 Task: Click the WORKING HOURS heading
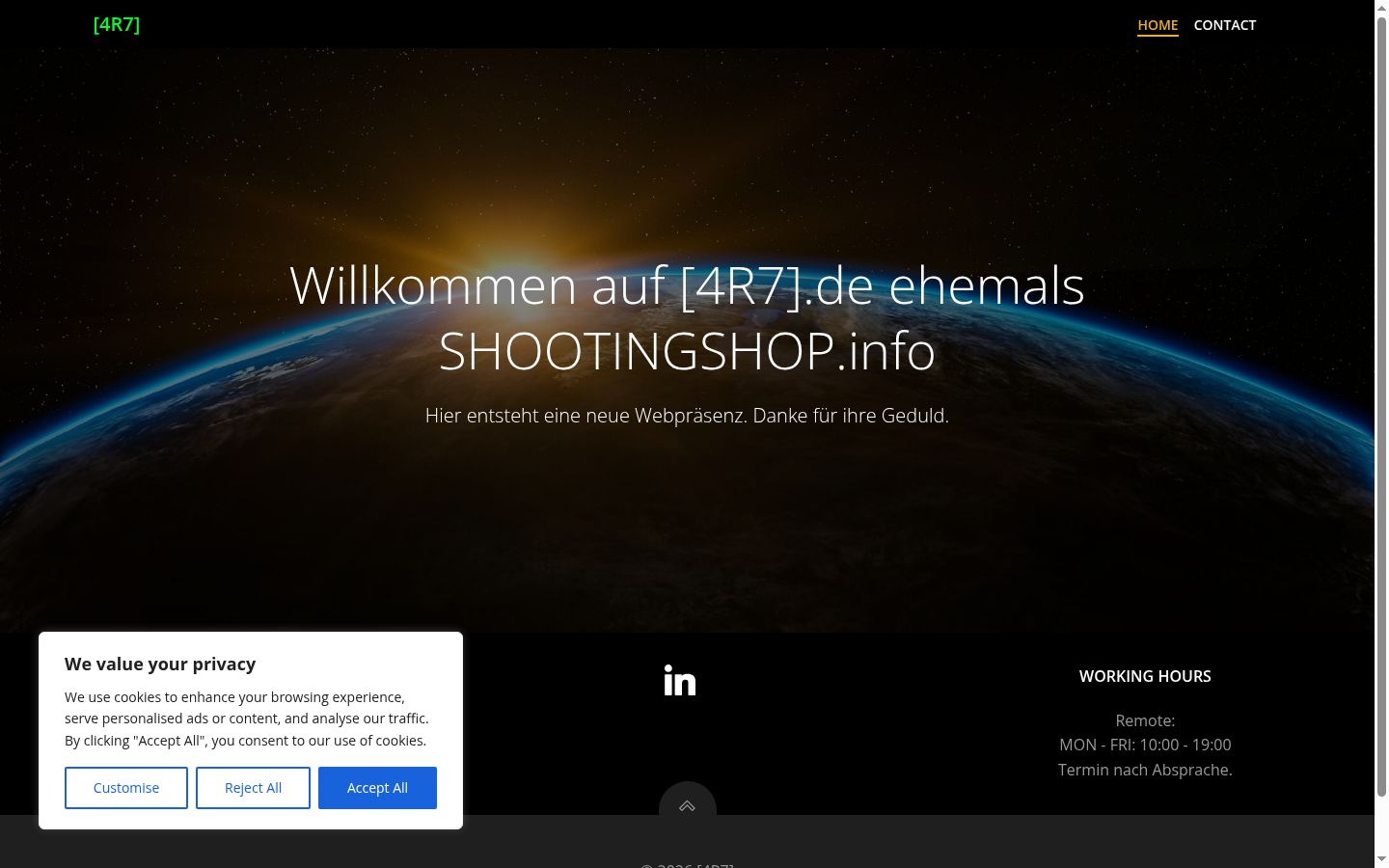[x=1145, y=676]
